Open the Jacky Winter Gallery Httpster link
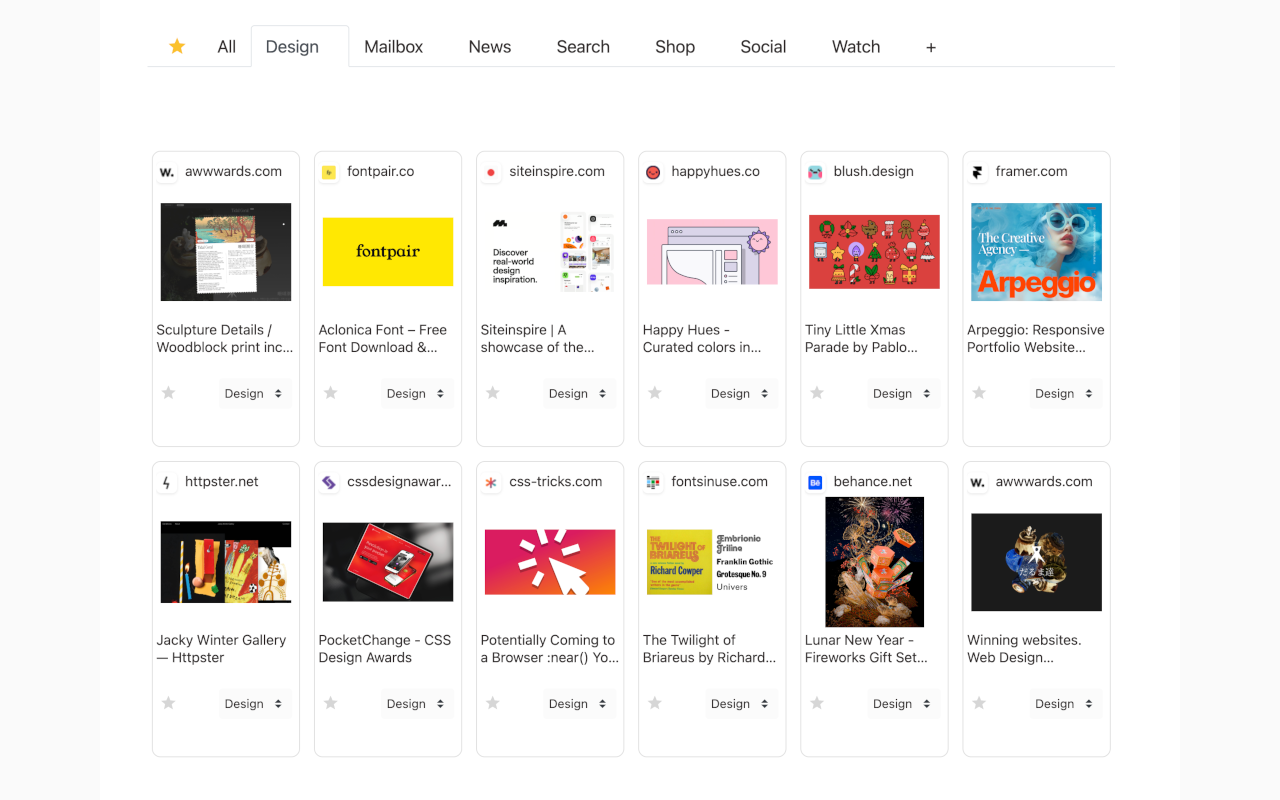The height and width of the screenshot is (800, 1280). click(221, 648)
